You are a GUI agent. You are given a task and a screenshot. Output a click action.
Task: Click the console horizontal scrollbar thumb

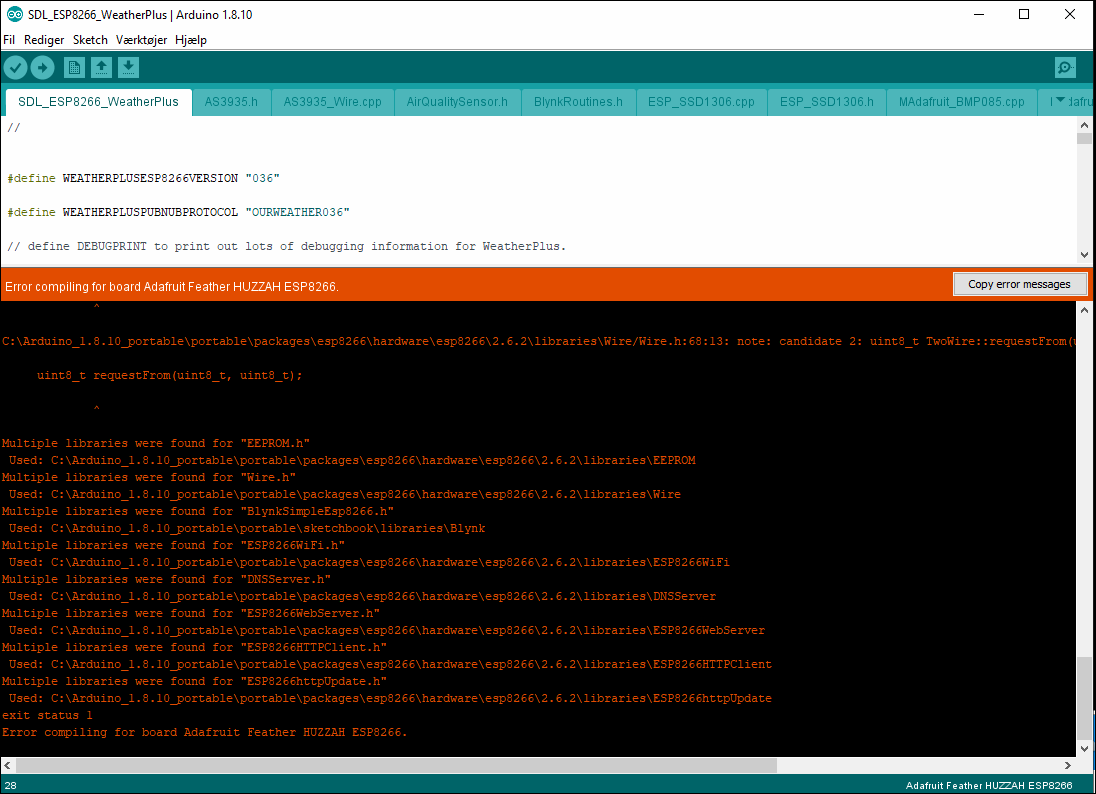point(396,765)
